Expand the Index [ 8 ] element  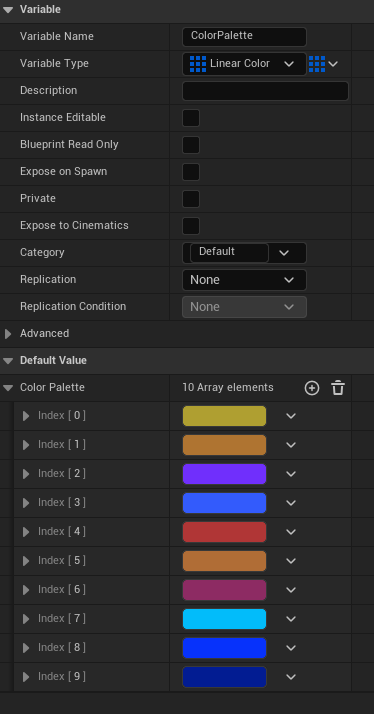click(26, 648)
